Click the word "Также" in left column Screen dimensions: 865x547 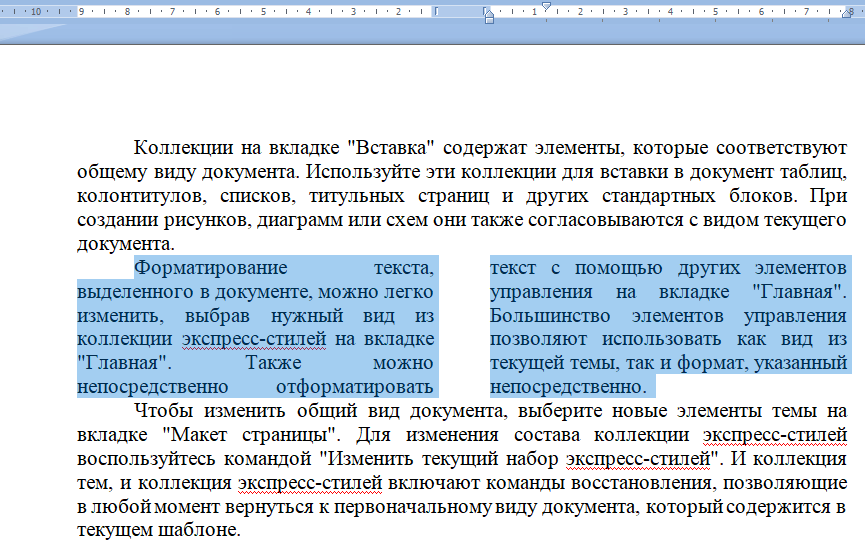click(273, 363)
